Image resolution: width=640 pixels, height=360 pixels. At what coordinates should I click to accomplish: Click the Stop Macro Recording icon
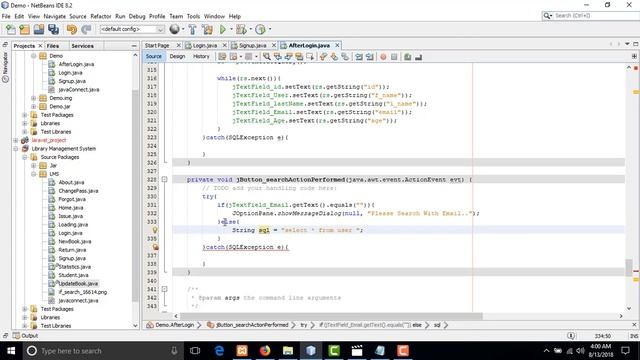(x=394, y=57)
